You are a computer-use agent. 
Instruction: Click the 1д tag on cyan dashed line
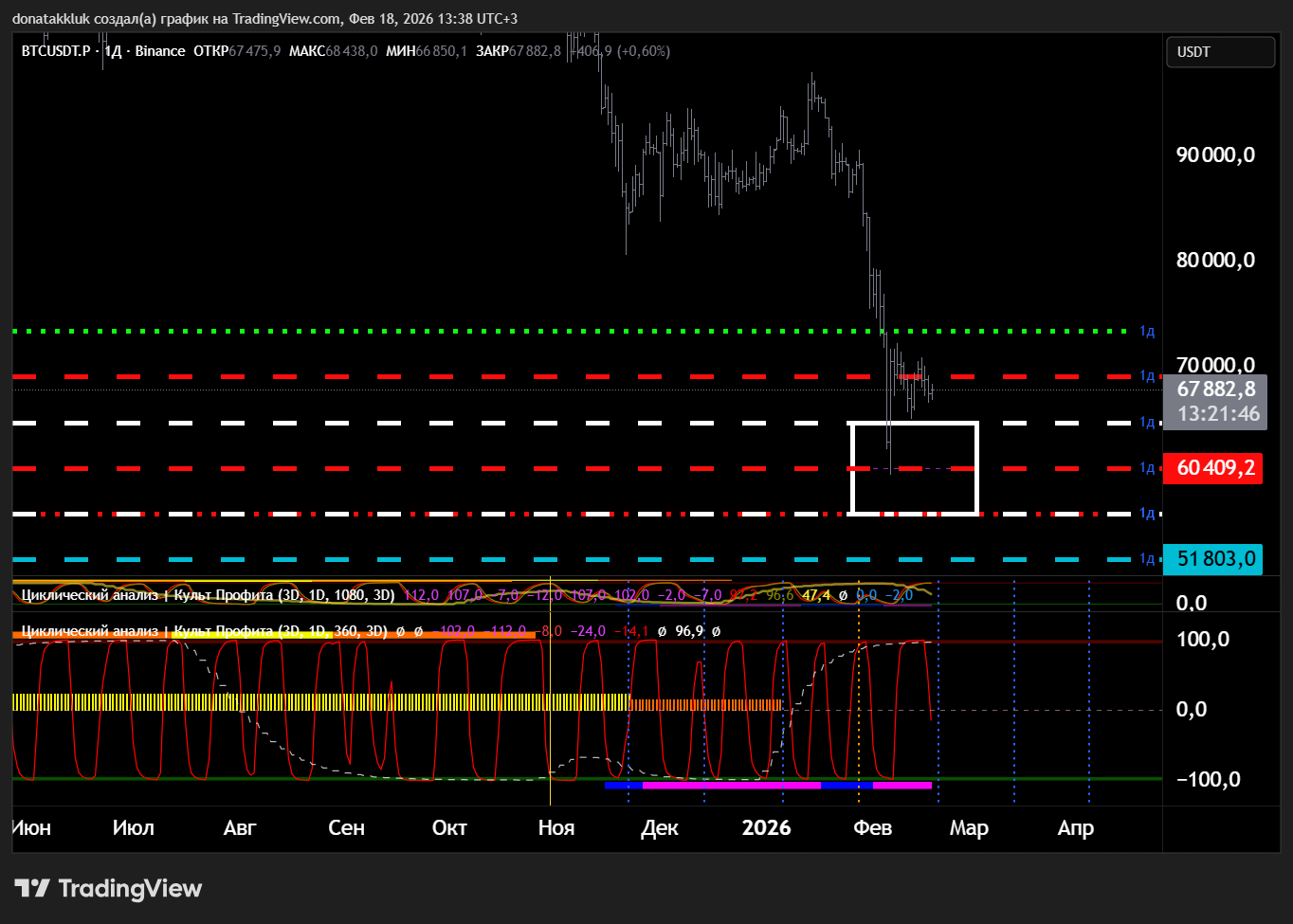[1147, 559]
